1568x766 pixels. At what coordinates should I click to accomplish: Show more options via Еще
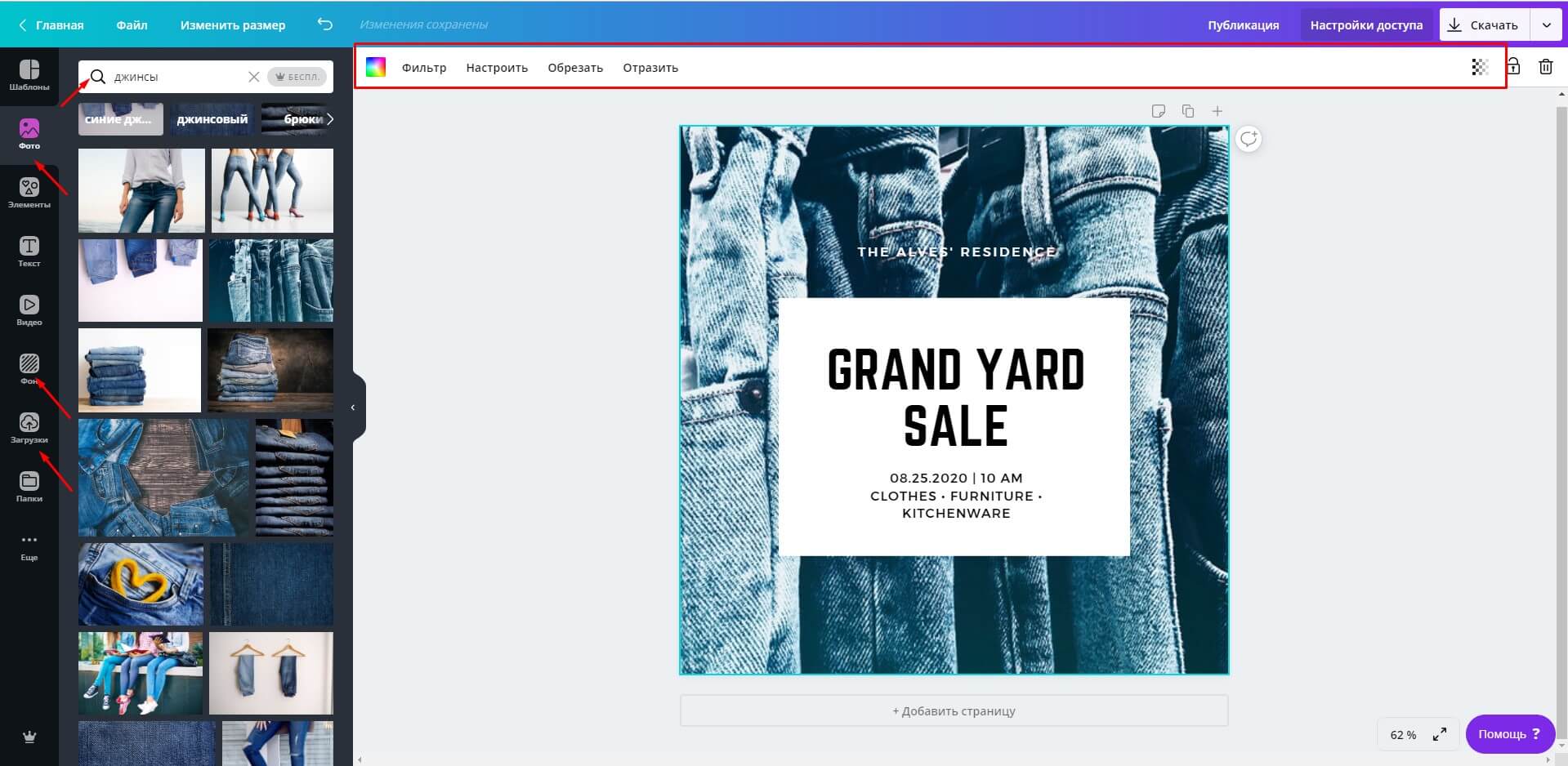pyautogui.click(x=29, y=546)
